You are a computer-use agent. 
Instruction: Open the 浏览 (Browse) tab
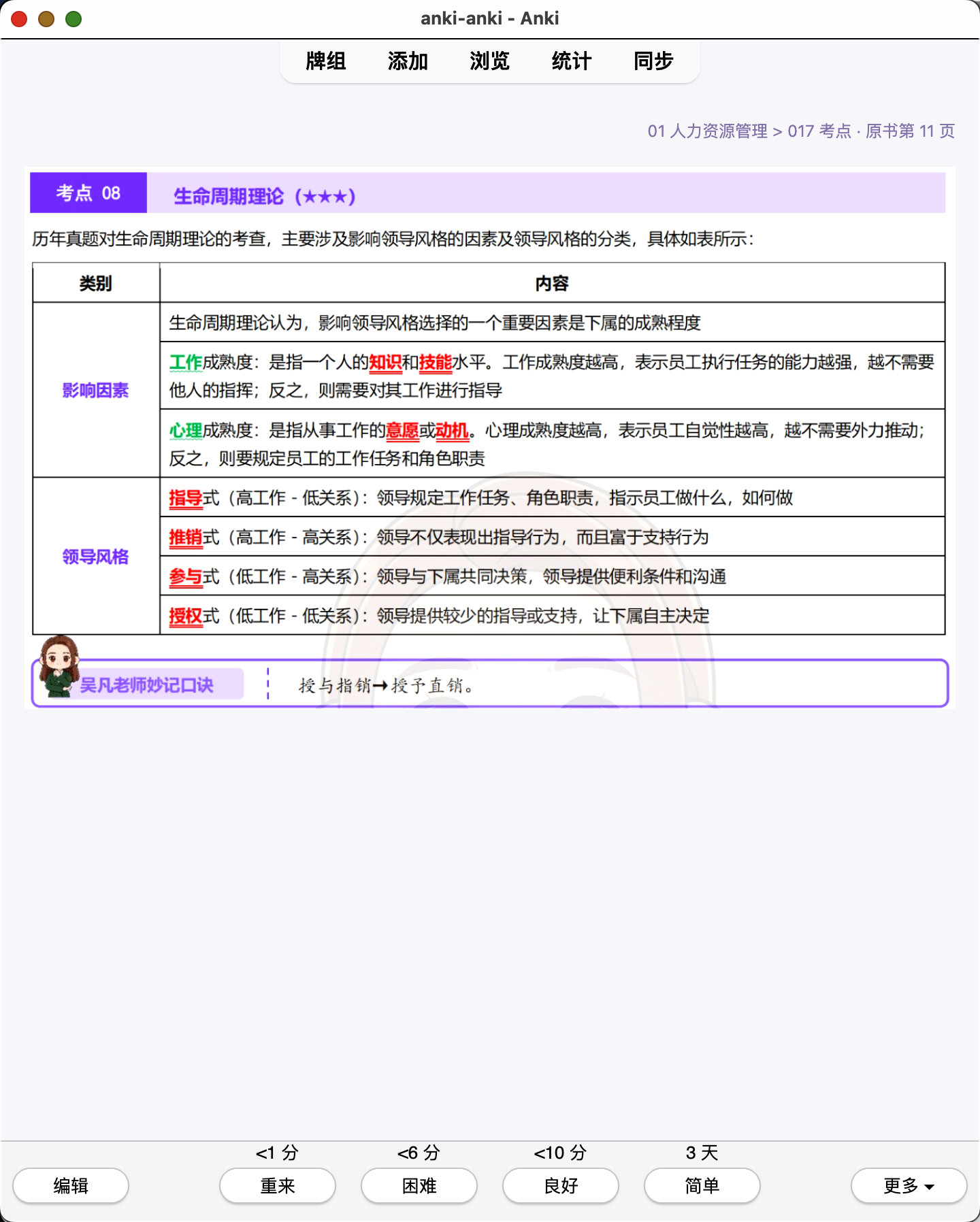(489, 61)
